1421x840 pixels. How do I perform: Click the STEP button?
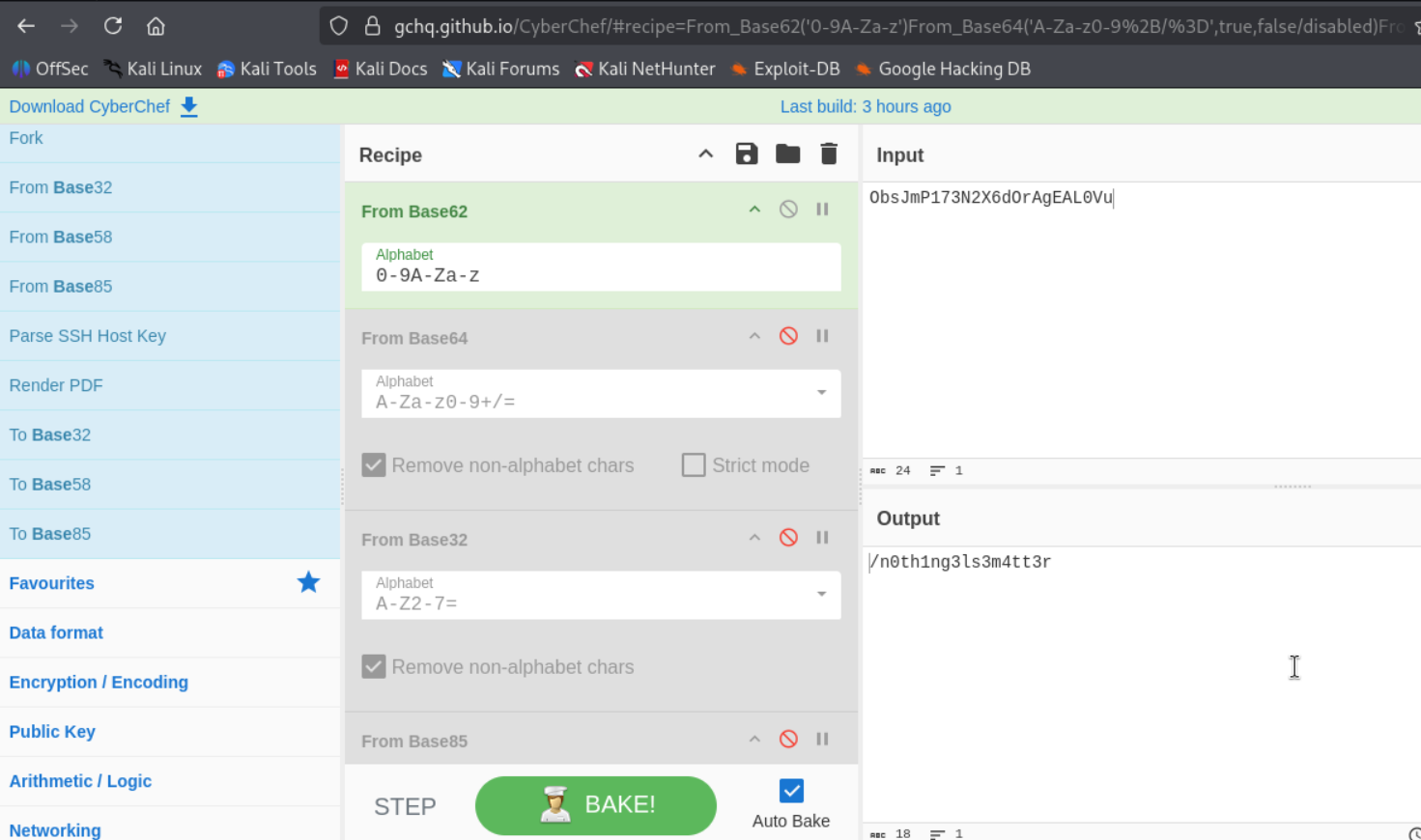click(x=405, y=806)
